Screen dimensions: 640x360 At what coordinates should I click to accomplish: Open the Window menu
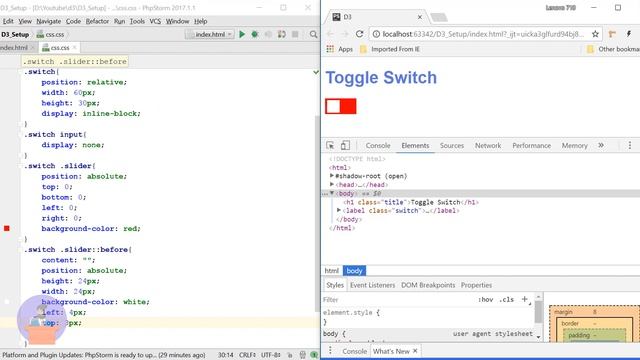click(177, 21)
